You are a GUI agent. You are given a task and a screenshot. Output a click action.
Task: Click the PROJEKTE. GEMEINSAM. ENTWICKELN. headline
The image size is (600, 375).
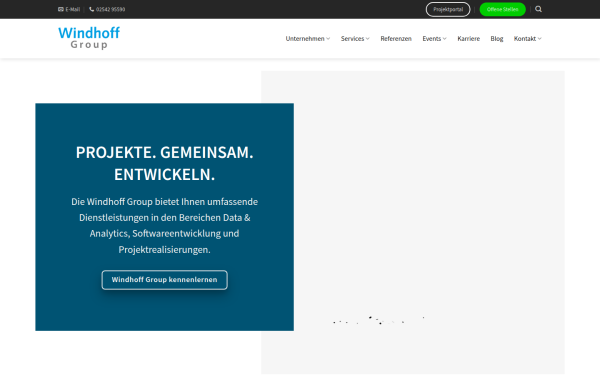pyautogui.click(x=165, y=163)
